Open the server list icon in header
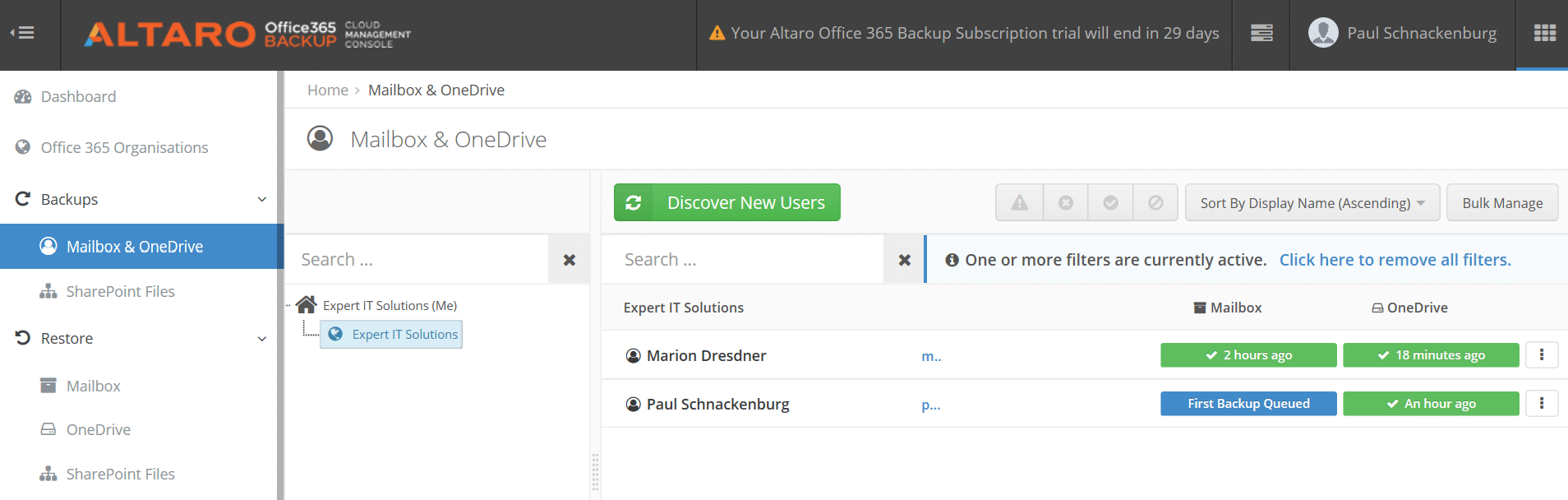The height and width of the screenshot is (500, 1568). pos(1261,33)
